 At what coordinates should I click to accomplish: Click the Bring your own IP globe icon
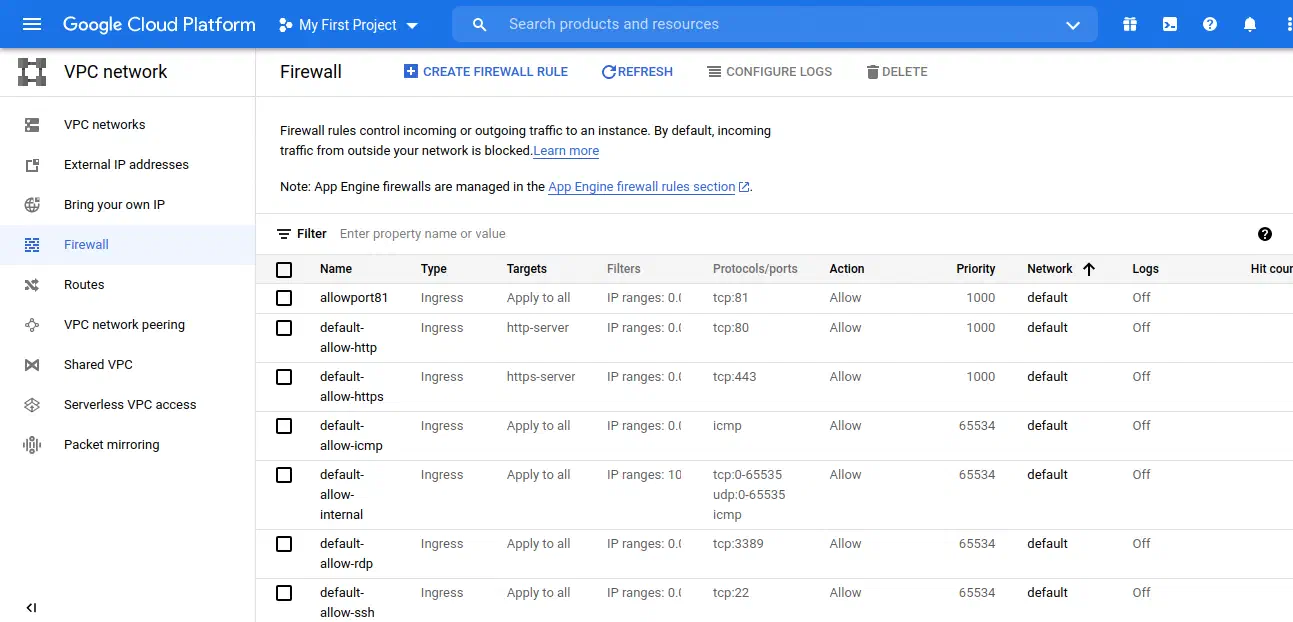[32, 205]
